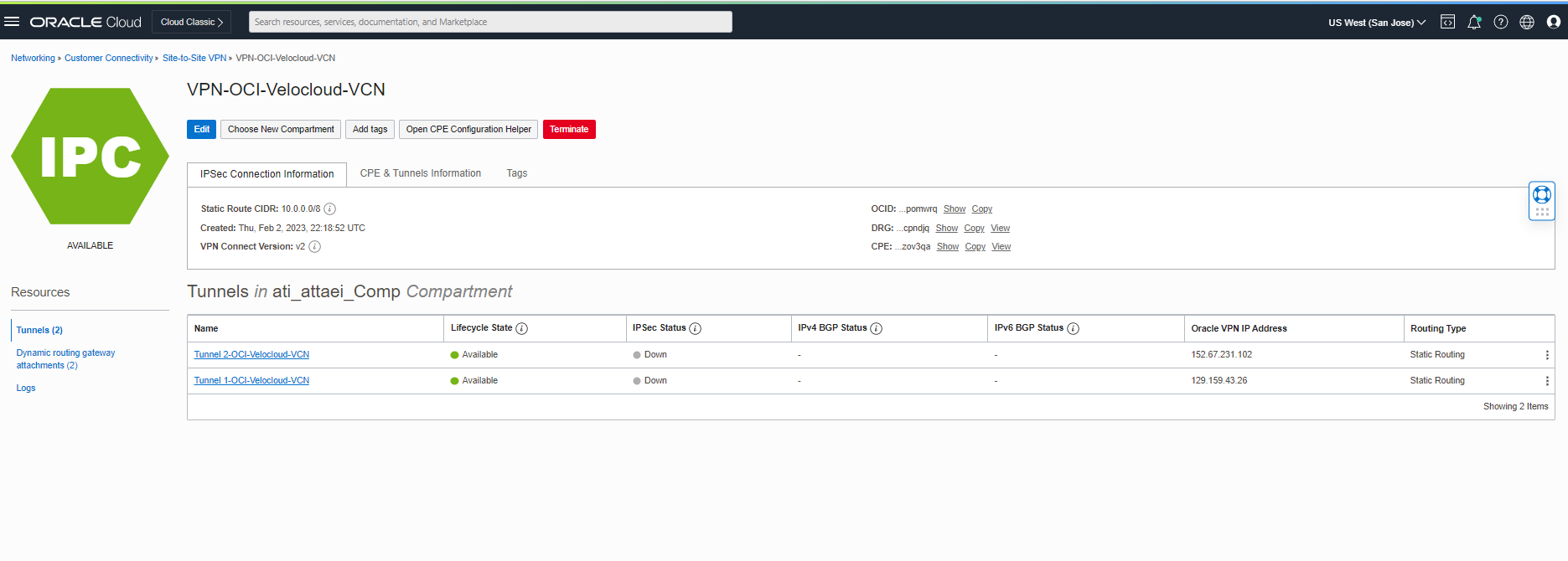Screen dimensions: 1568x561
Task: Open actions menu for Tunnel 1 row
Action: click(1547, 381)
